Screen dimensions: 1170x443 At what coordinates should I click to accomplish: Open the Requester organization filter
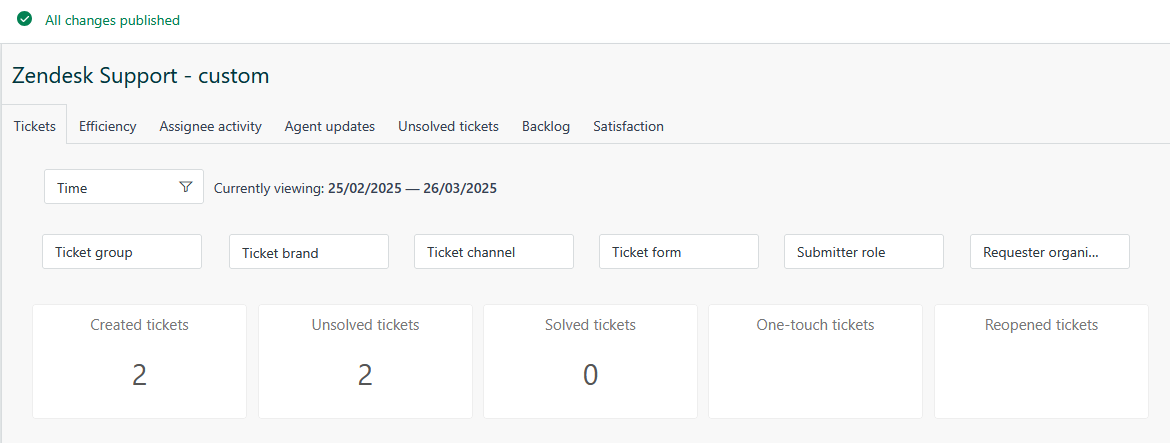tap(1050, 252)
